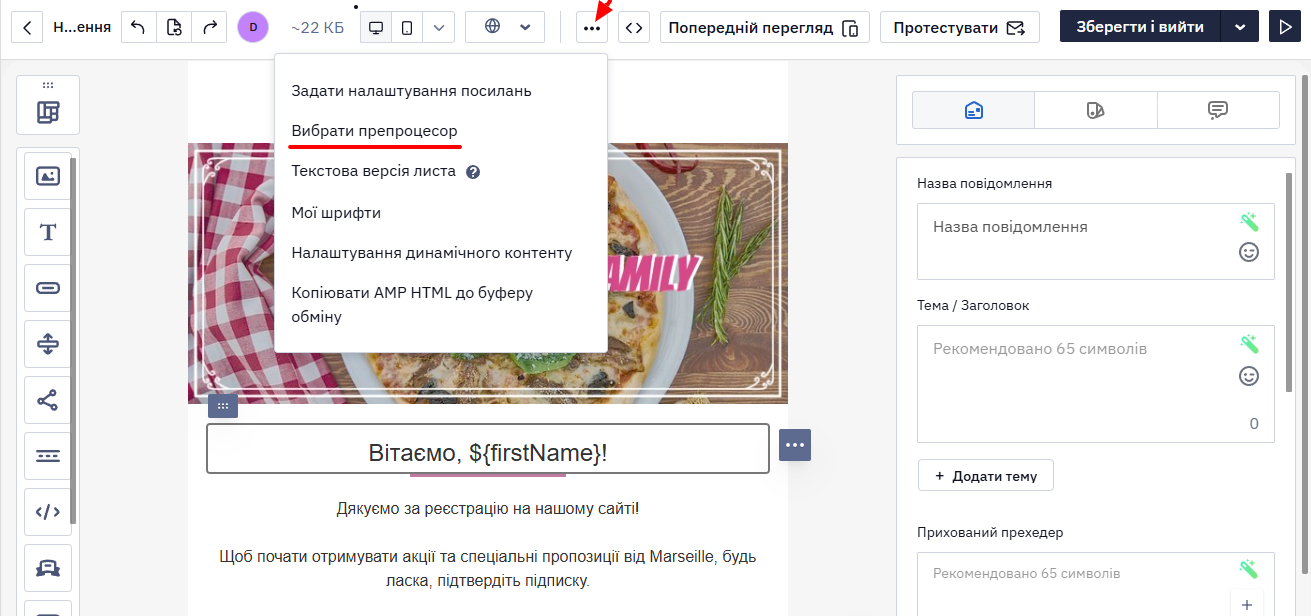1311x616 pixels.
Task: Open the HTML code editor
Action: pos(634,27)
